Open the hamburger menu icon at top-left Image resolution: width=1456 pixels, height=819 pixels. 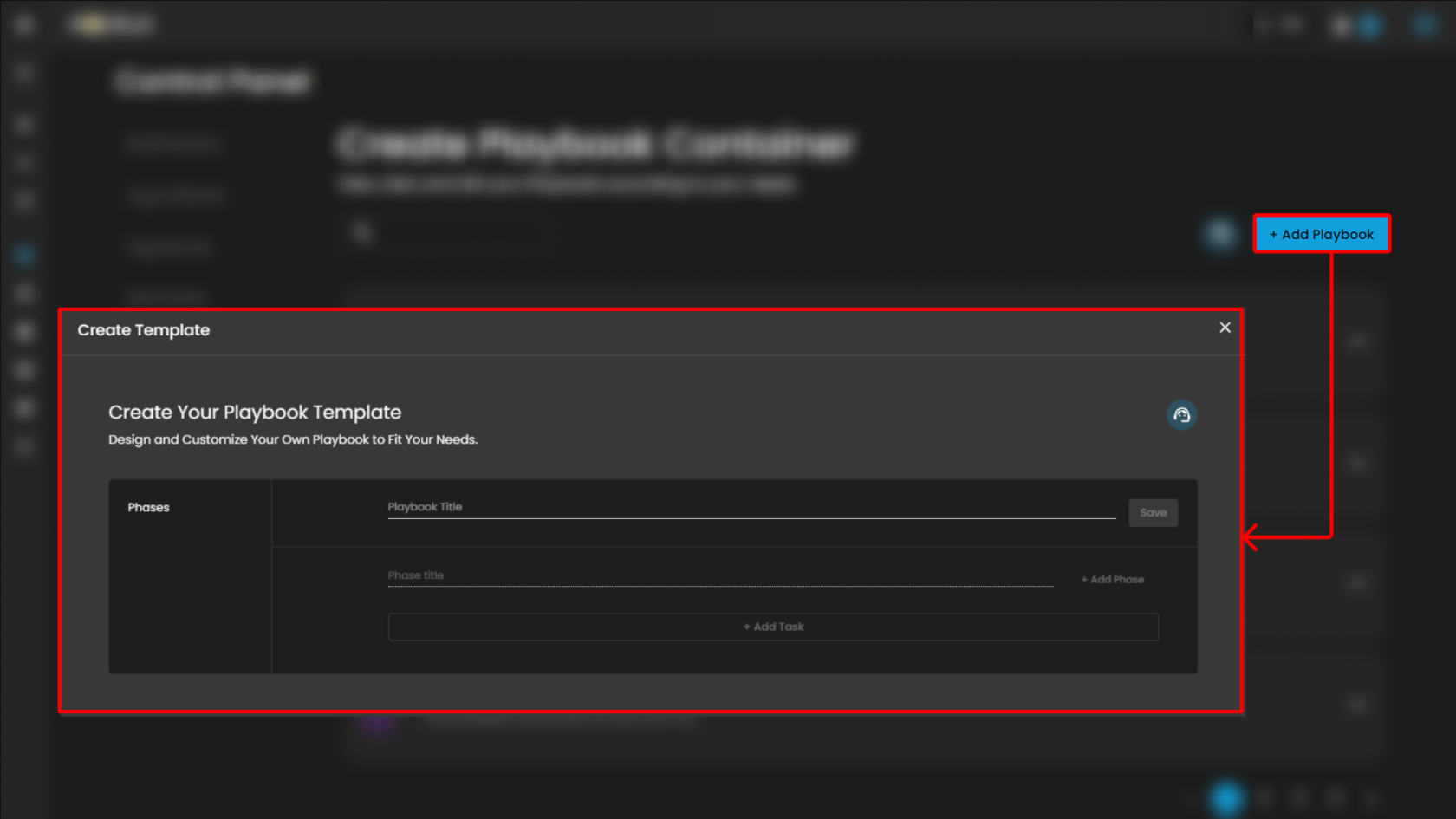pos(24,25)
